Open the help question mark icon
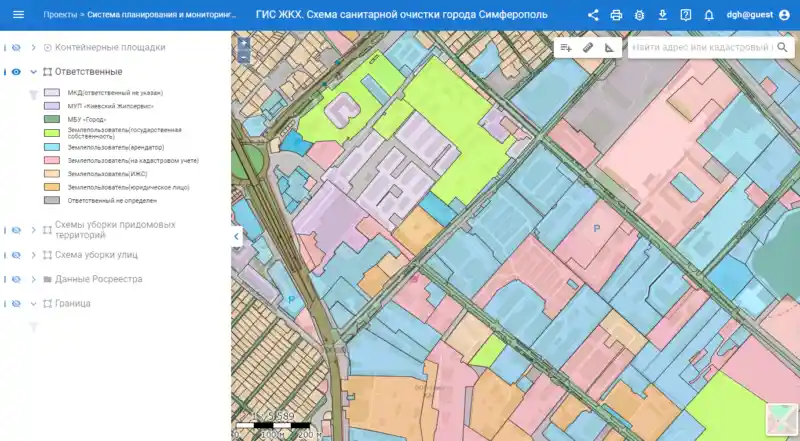The height and width of the screenshot is (441, 800). click(686, 15)
